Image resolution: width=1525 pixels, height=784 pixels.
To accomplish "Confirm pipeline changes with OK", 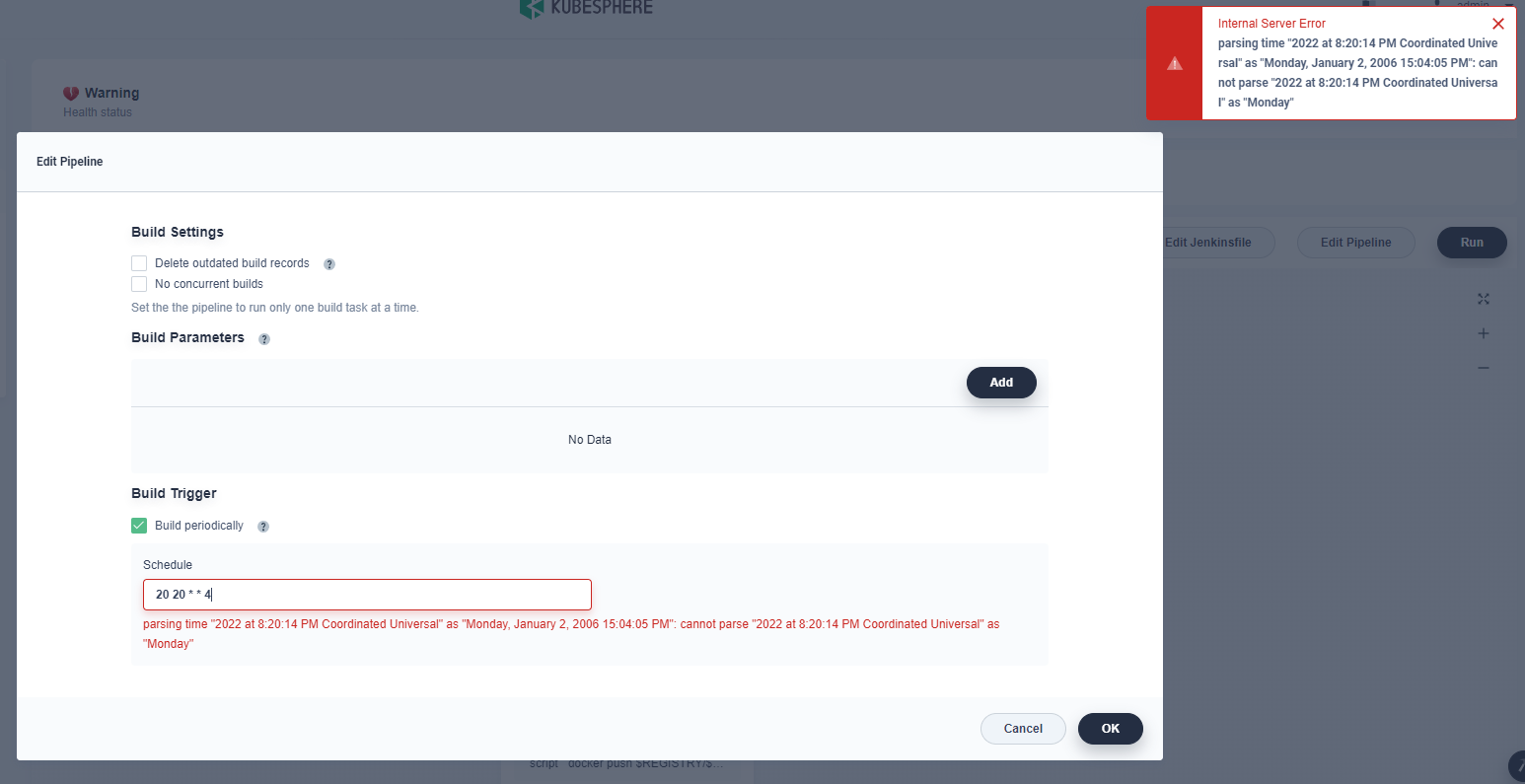I will coord(1111,728).
